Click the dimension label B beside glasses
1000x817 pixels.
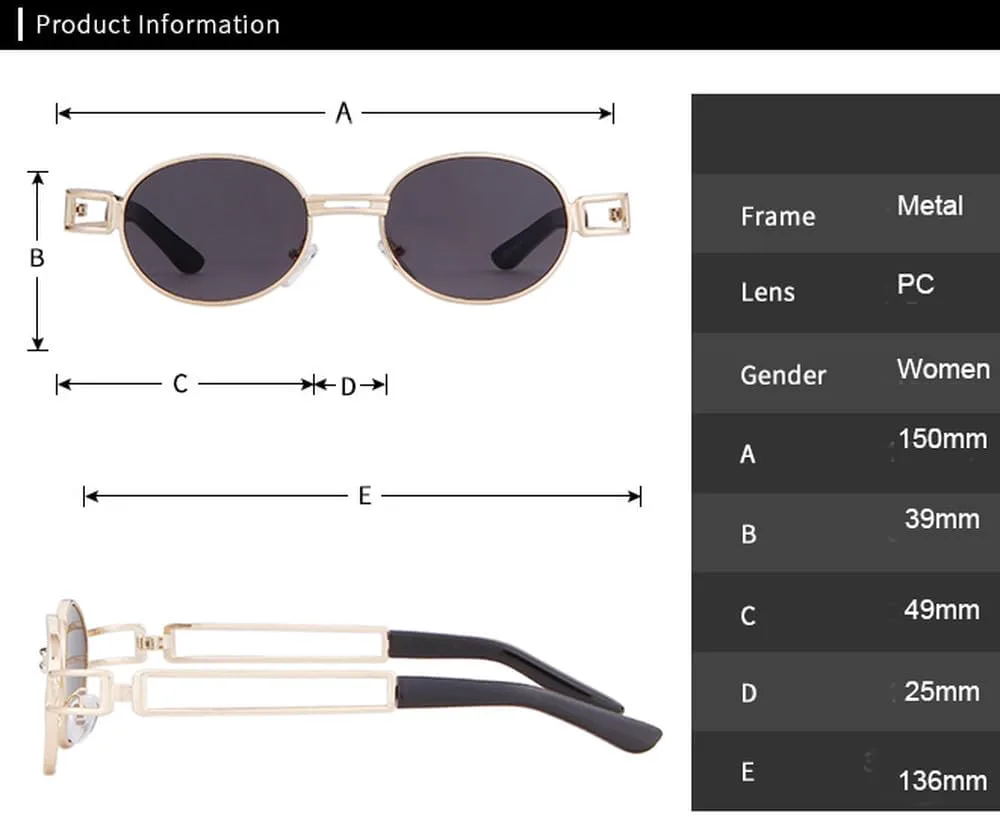click(37, 258)
